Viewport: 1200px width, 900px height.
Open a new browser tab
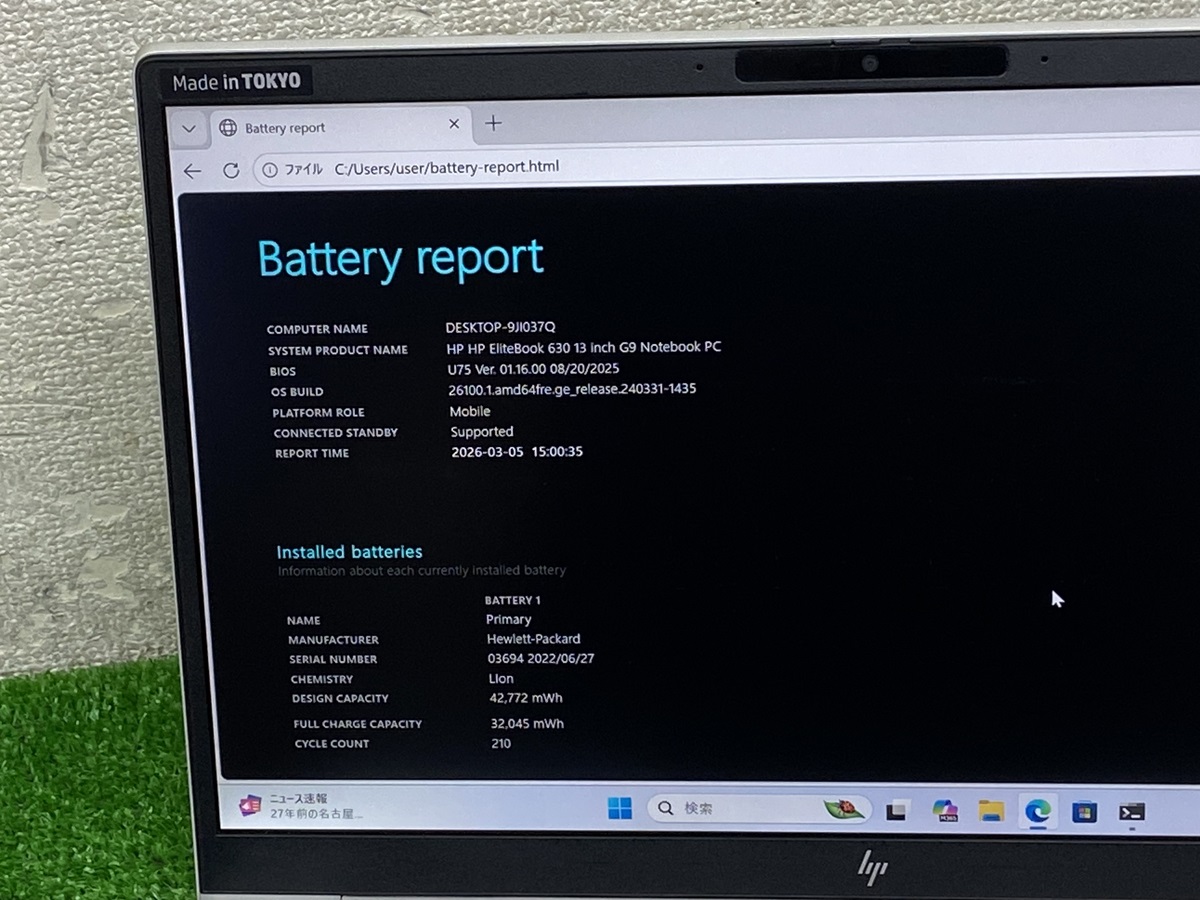click(x=493, y=124)
